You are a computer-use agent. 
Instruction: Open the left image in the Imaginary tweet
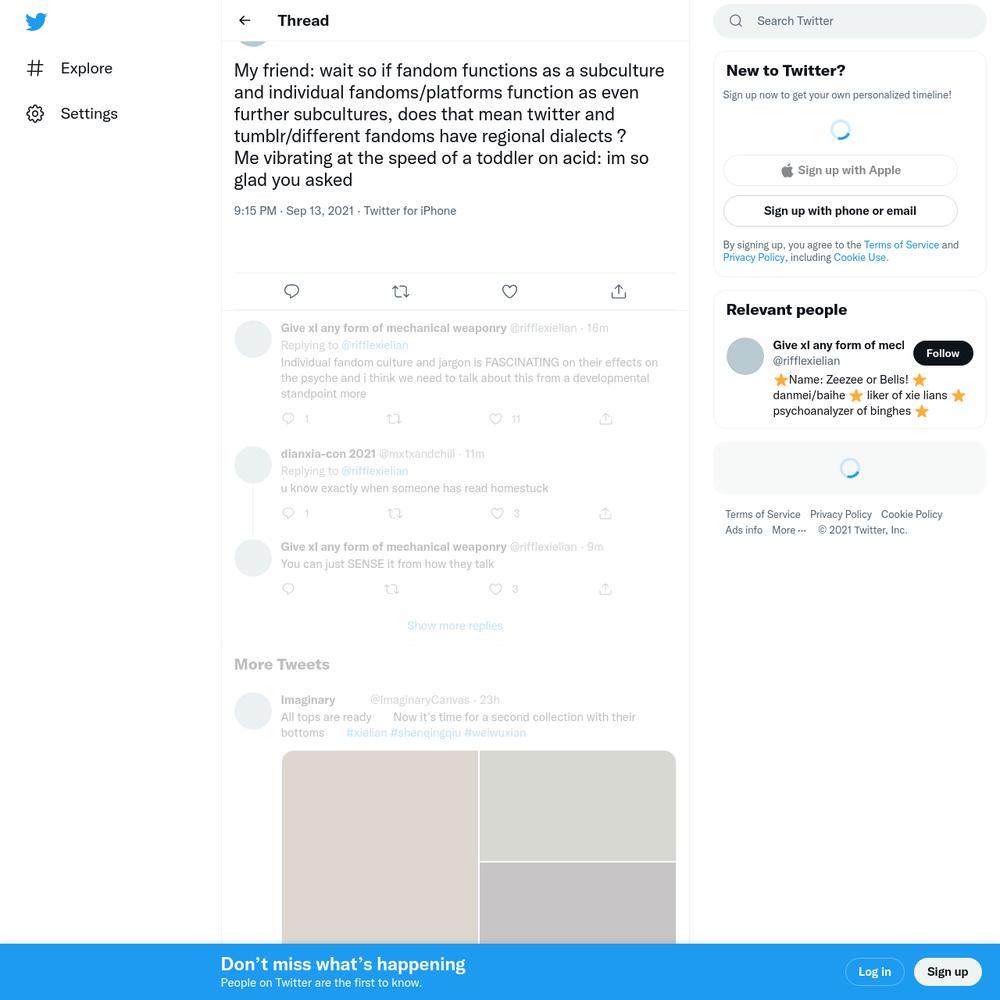point(379,847)
